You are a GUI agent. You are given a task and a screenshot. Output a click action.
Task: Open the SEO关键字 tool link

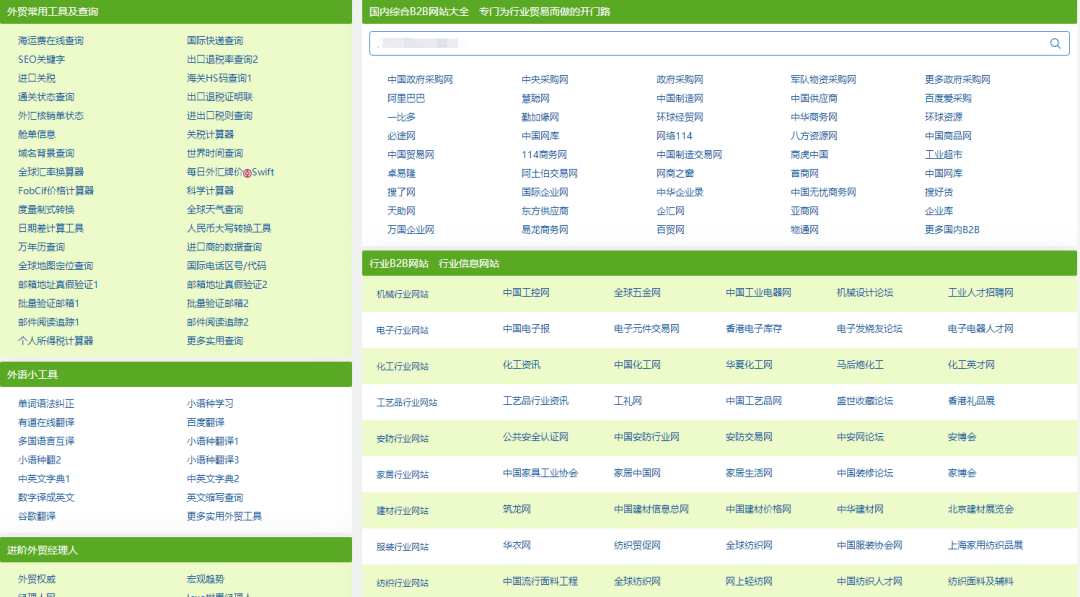coord(41,59)
